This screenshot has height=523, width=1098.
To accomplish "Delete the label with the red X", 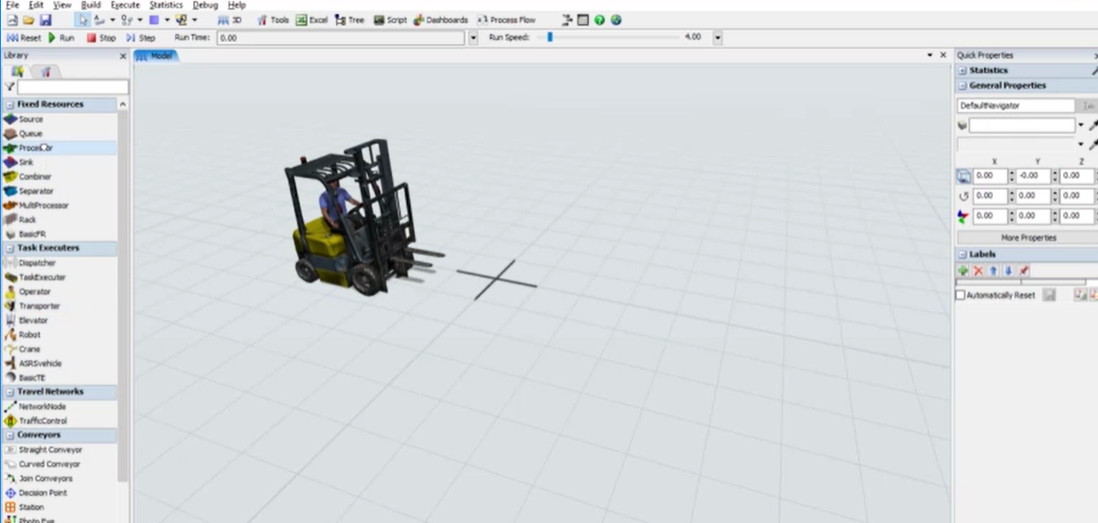I will tap(978, 270).
